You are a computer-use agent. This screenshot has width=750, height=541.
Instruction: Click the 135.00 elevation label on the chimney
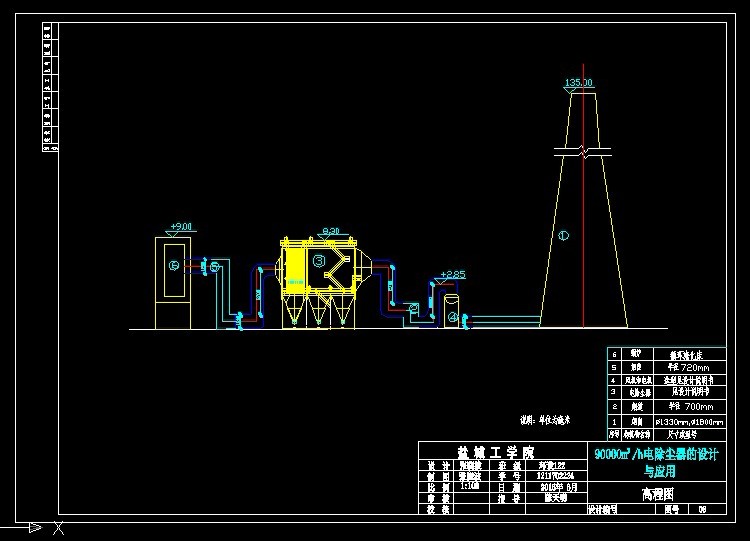click(x=579, y=82)
